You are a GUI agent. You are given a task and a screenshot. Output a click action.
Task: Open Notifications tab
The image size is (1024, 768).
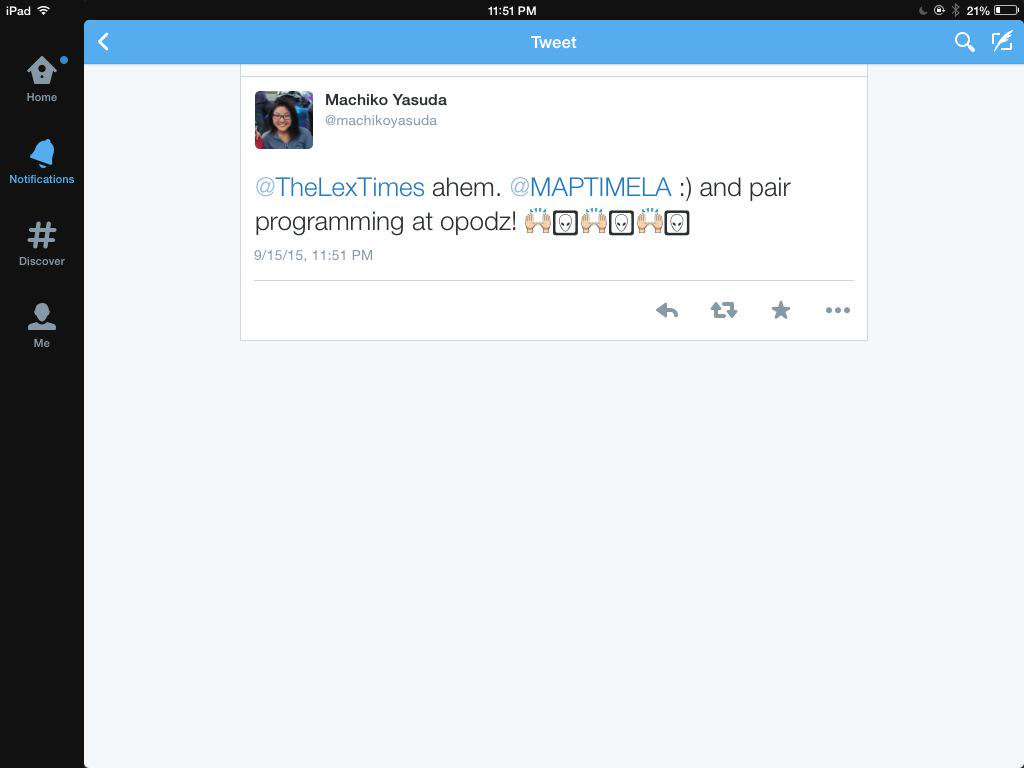pos(42,161)
